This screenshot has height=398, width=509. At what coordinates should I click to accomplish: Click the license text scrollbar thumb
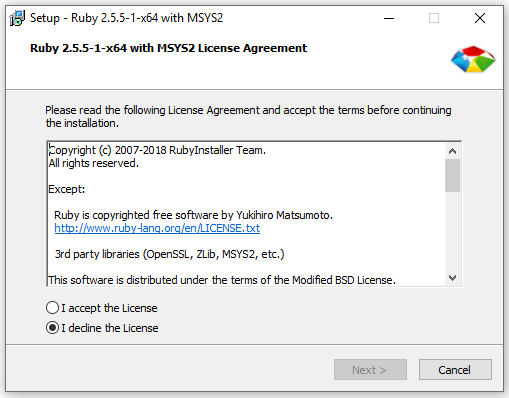[452, 175]
